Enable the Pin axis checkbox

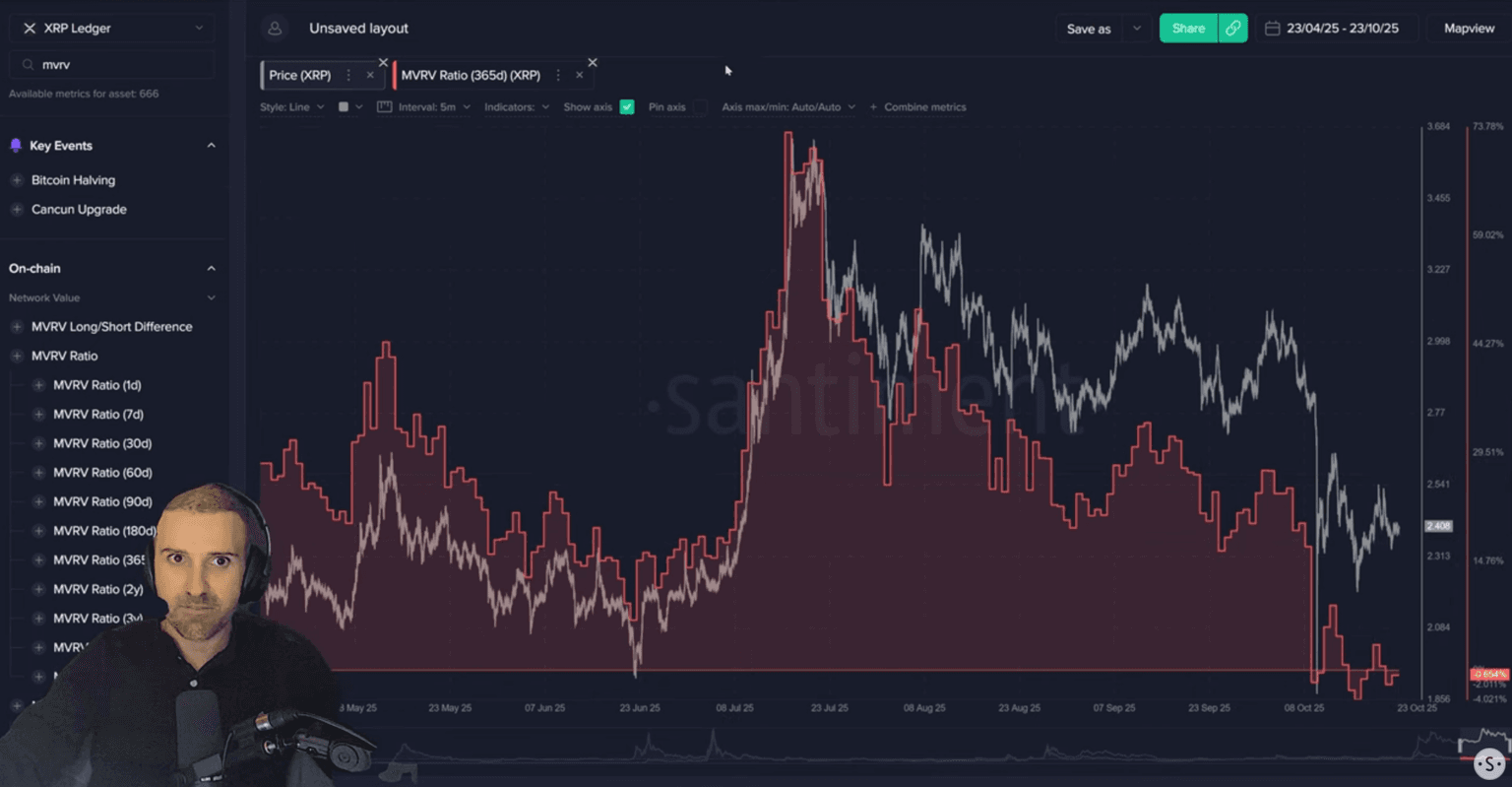pyautogui.click(x=699, y=107)
